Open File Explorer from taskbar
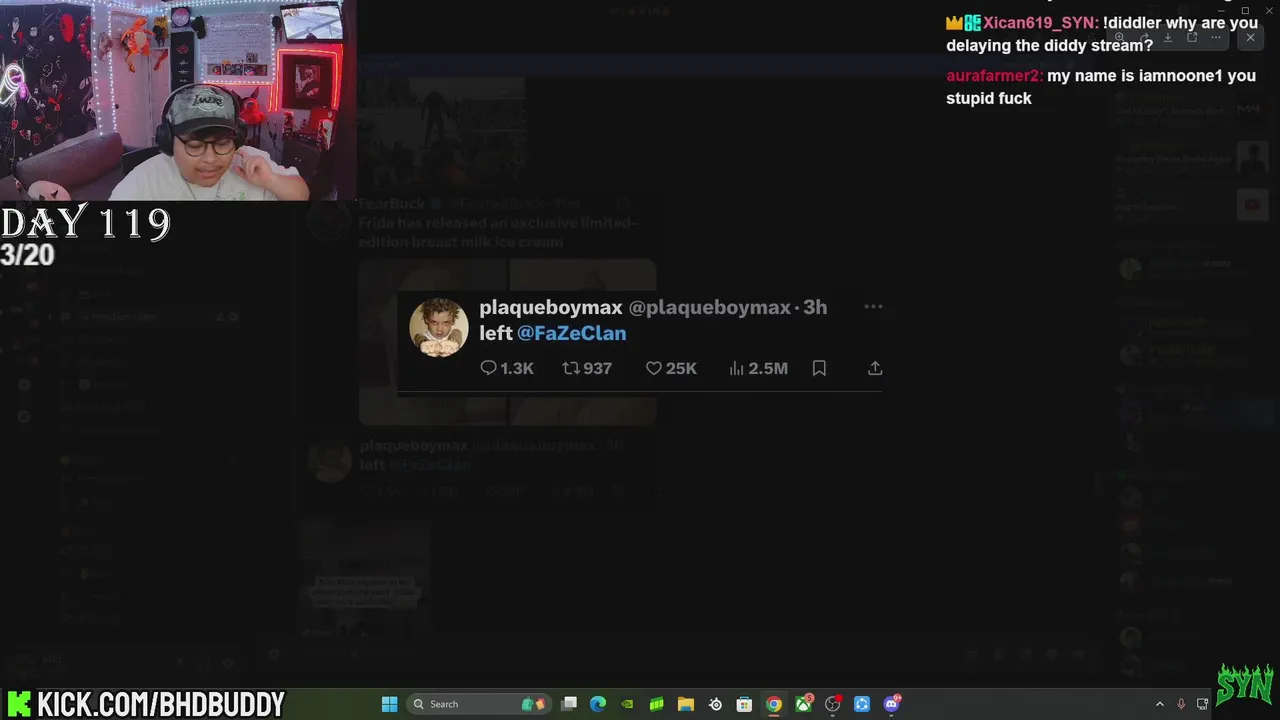Image resolution: width=1280 pixels, height=720 pixels. click(686, 704)
